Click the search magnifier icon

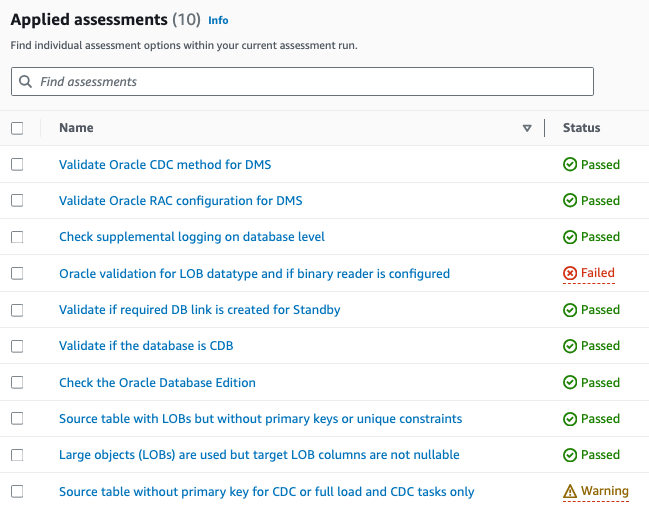click(24, 81)
